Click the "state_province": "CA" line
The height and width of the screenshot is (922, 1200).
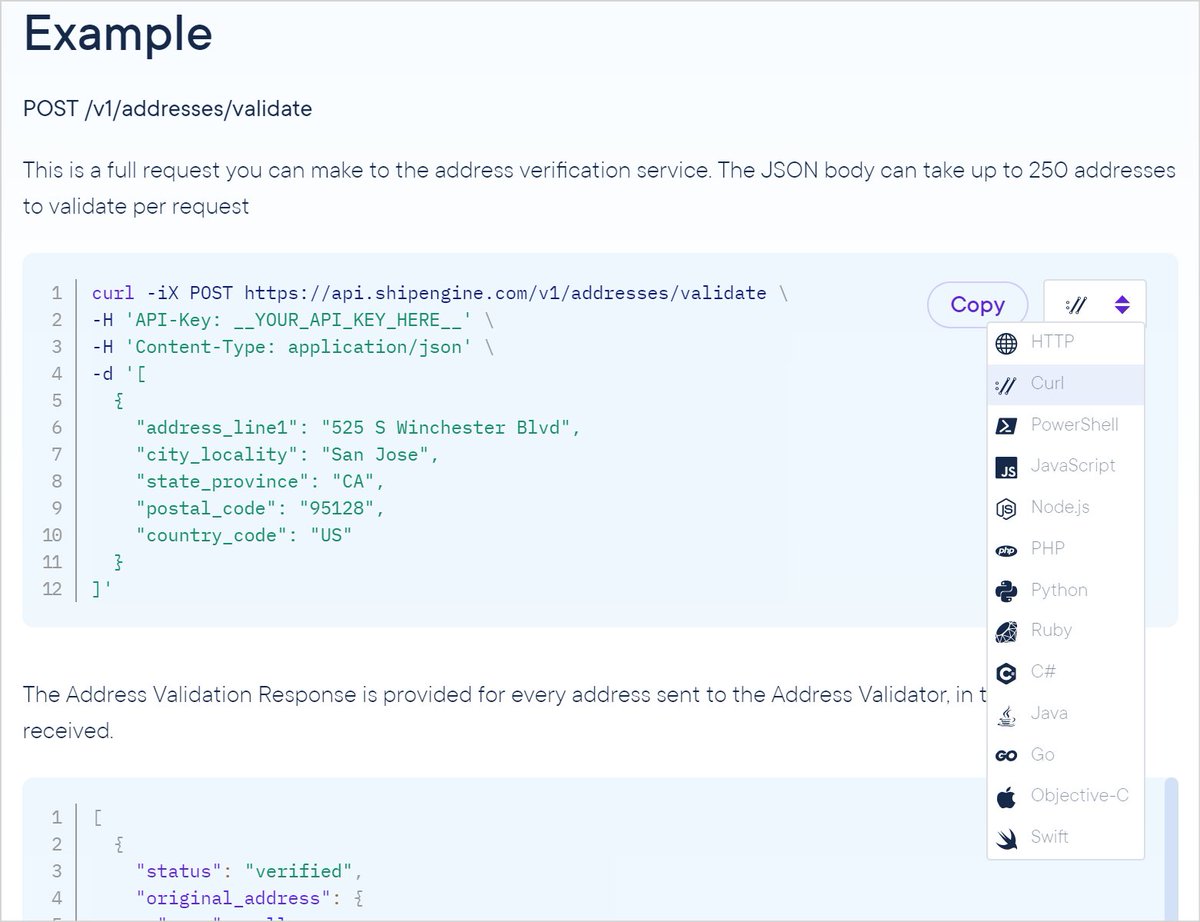260,482
